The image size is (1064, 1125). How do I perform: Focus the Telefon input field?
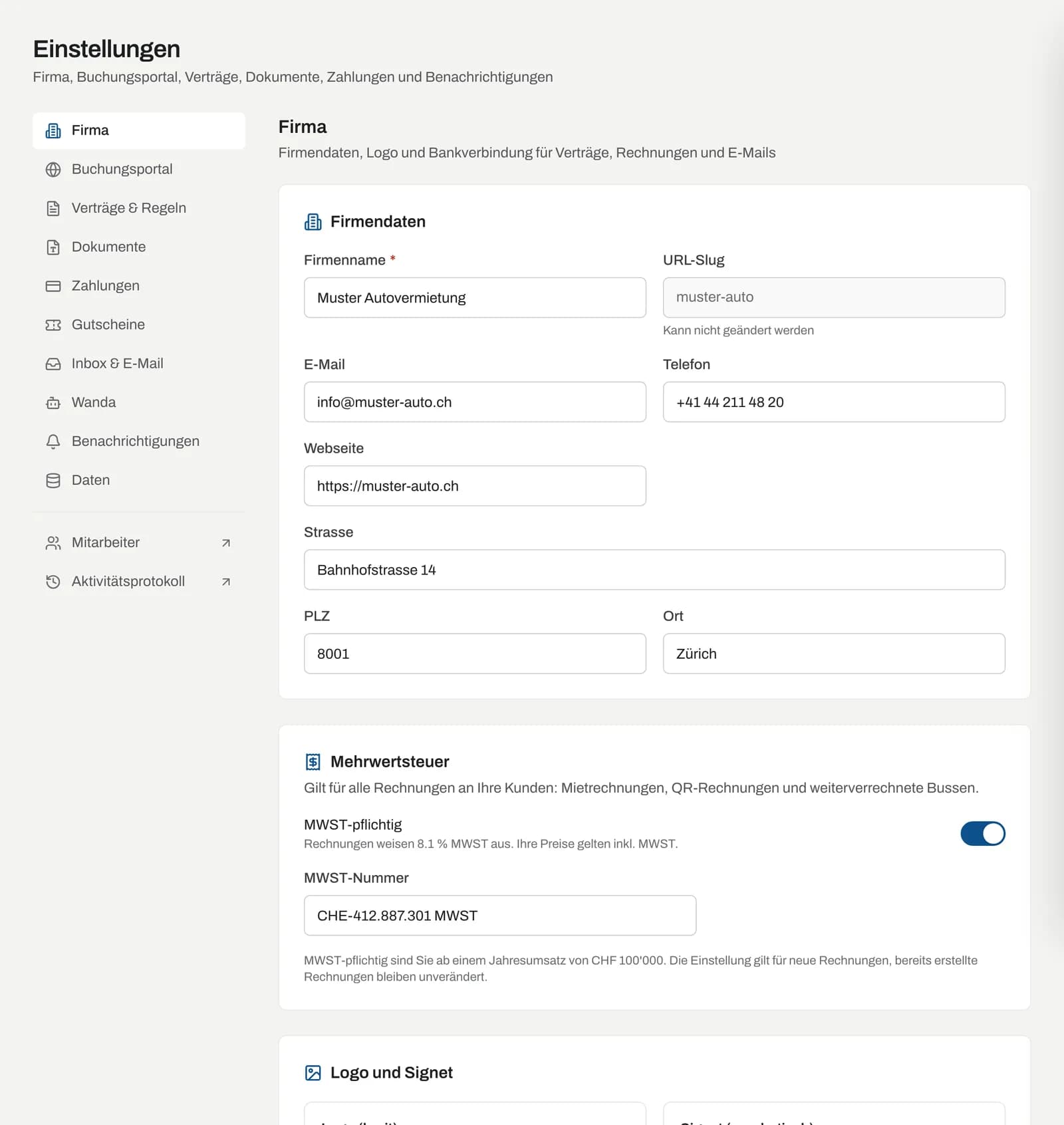(x=834, y=402)
